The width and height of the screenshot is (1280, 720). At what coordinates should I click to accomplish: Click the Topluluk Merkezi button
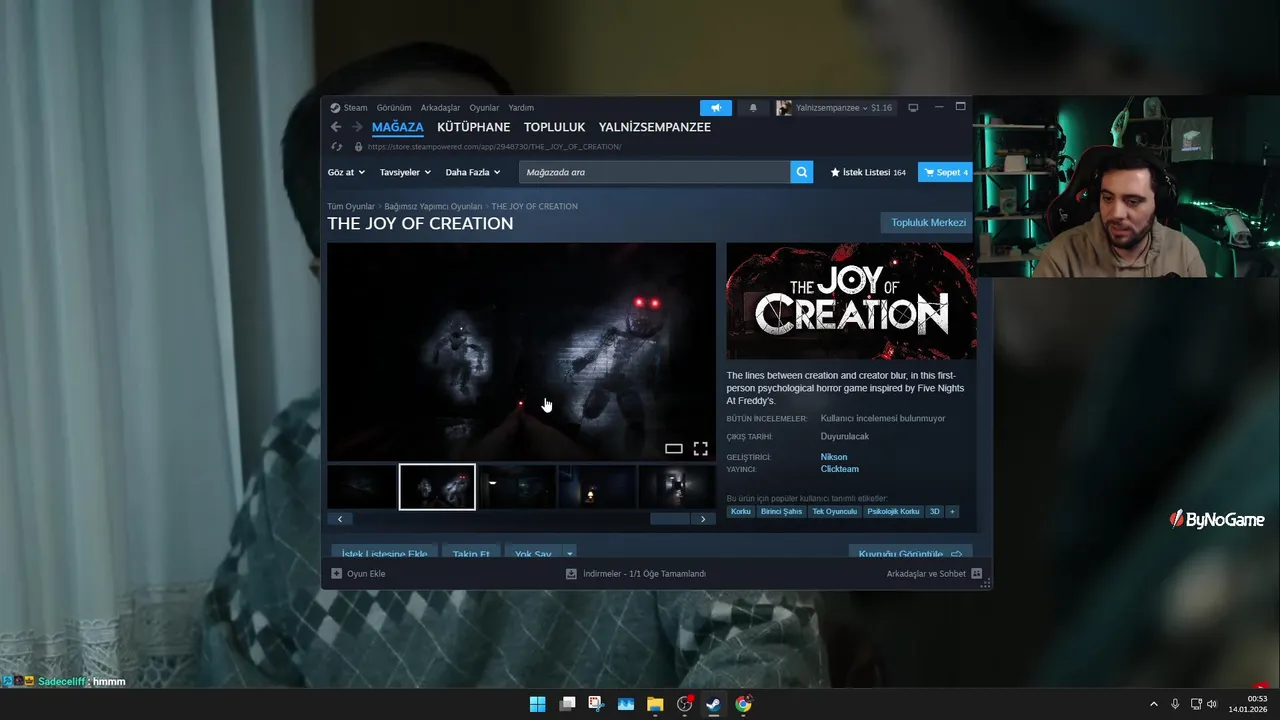coord(929,223)
